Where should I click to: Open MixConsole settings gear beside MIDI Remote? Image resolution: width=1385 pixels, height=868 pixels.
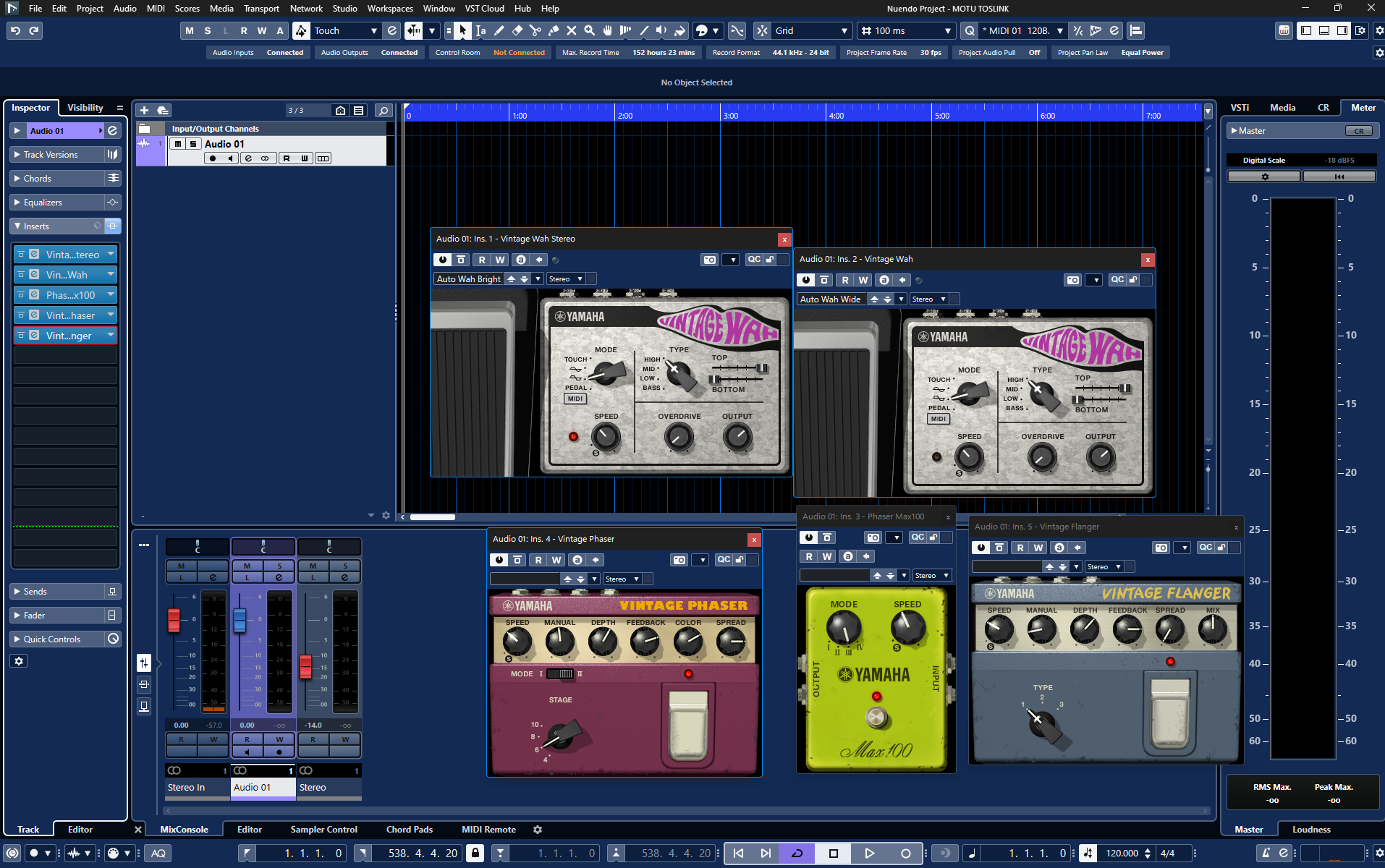[x=538, y=830]
